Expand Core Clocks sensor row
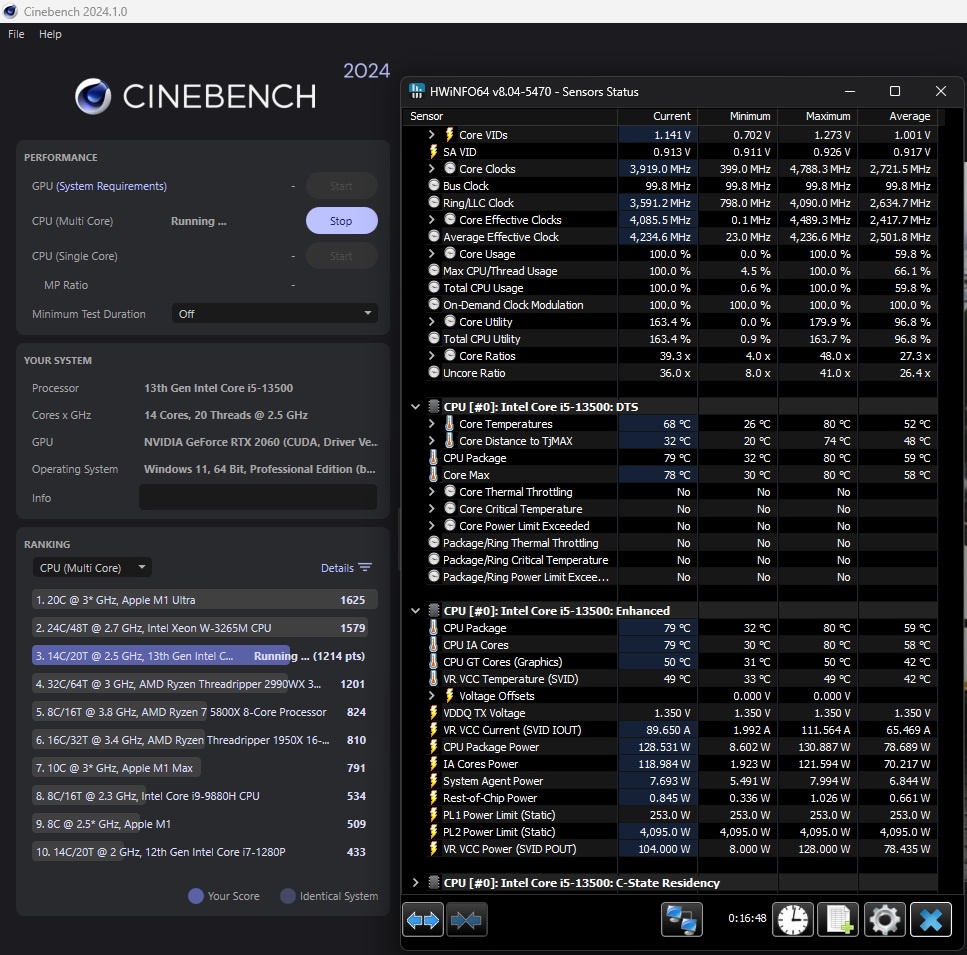The height and width of the screenshot is (955, 967). [432, 168]
